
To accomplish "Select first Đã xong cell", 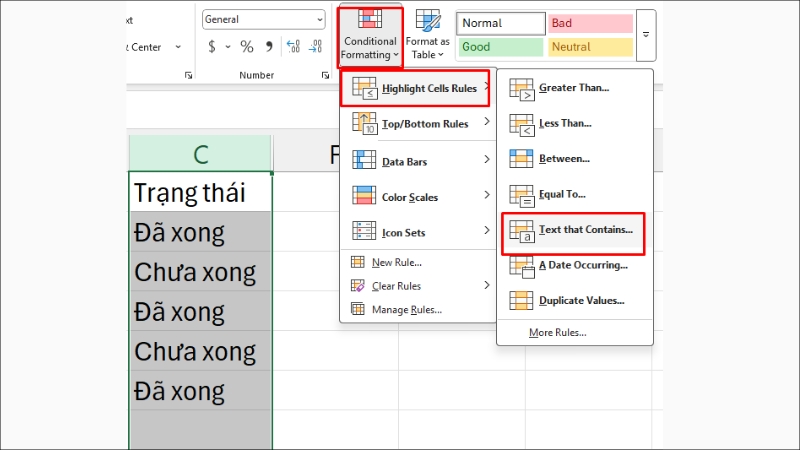I will 201,232.
